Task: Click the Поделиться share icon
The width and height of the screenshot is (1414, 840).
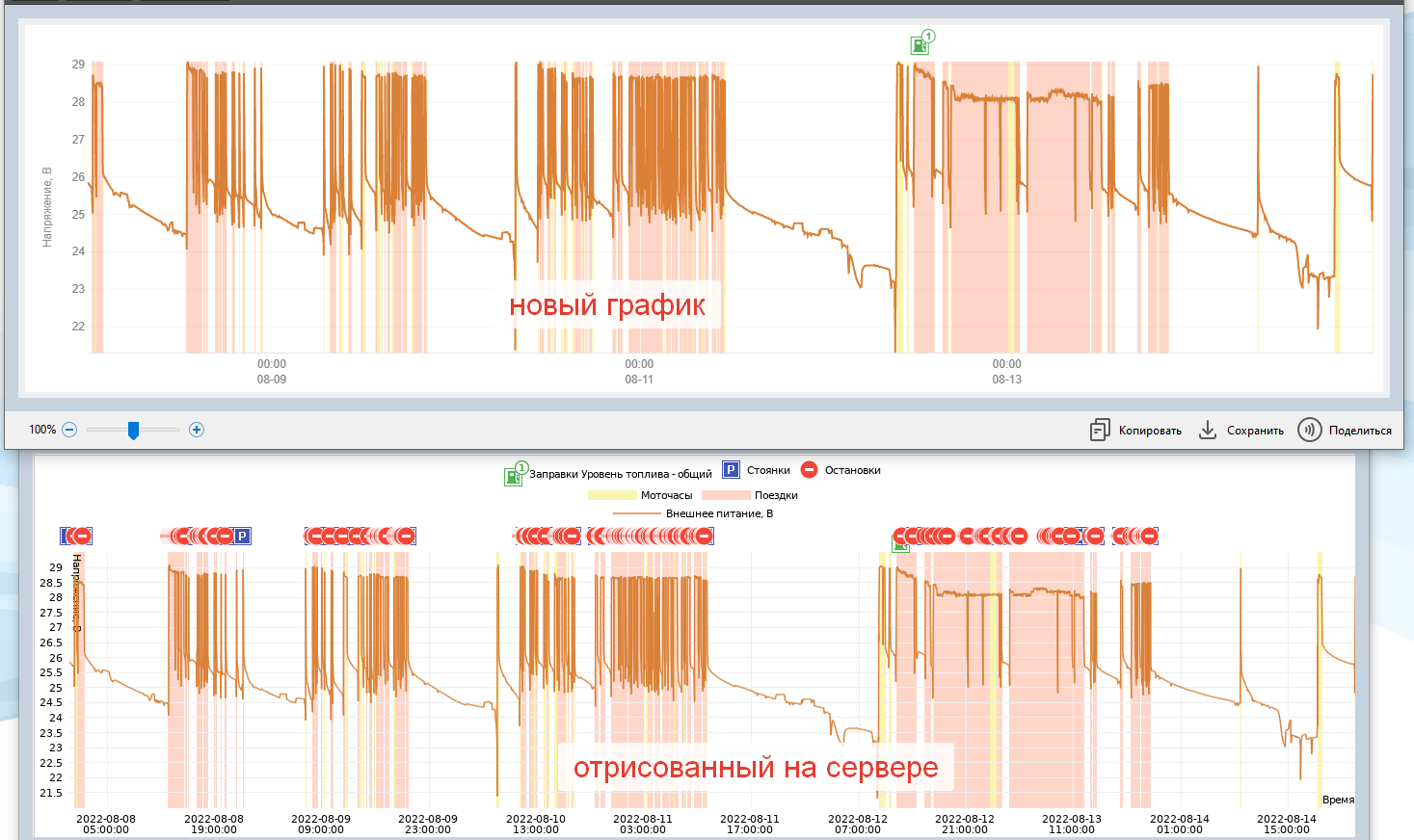Action: click(1309, 431)
